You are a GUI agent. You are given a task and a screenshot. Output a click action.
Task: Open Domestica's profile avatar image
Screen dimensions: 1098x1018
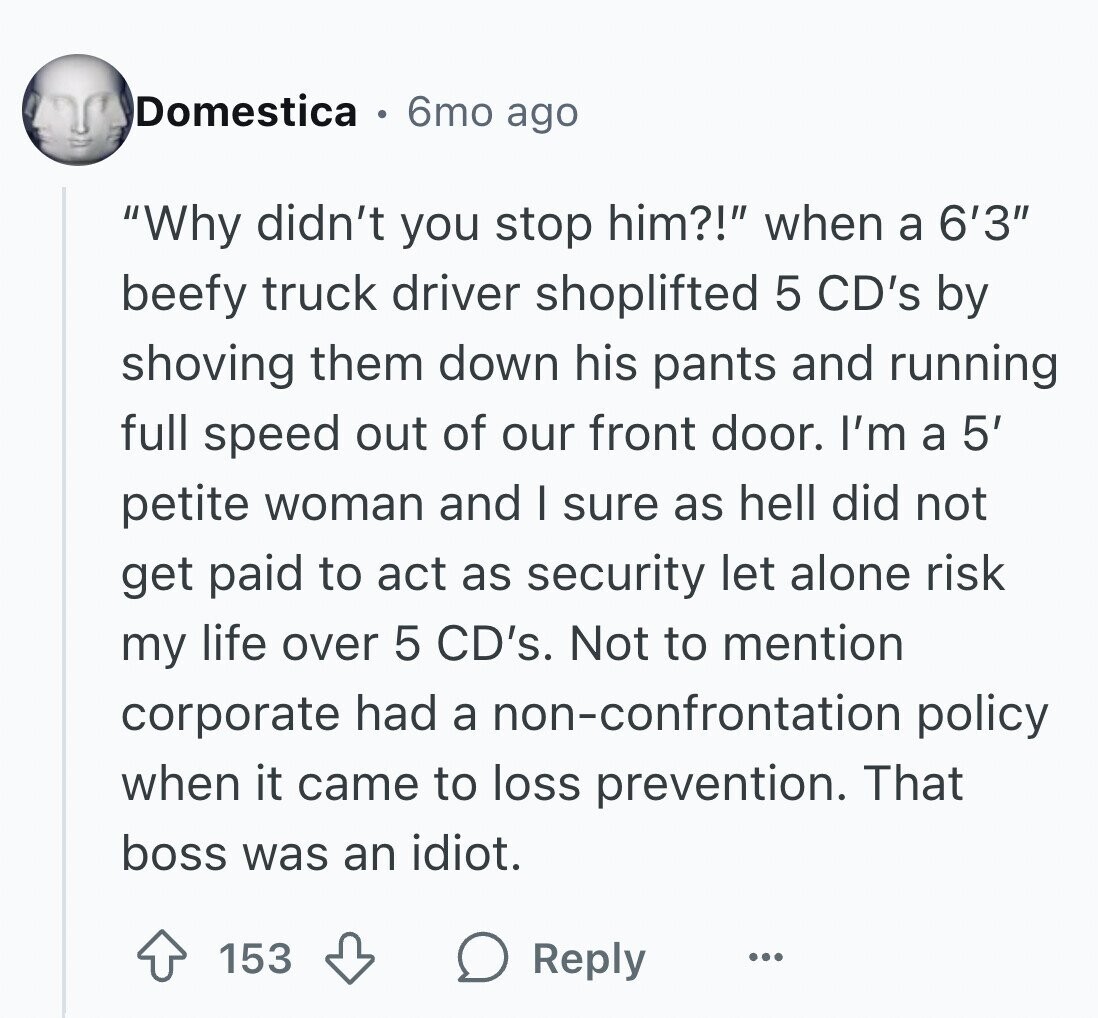pyautogui.click(x=78, y=110)
